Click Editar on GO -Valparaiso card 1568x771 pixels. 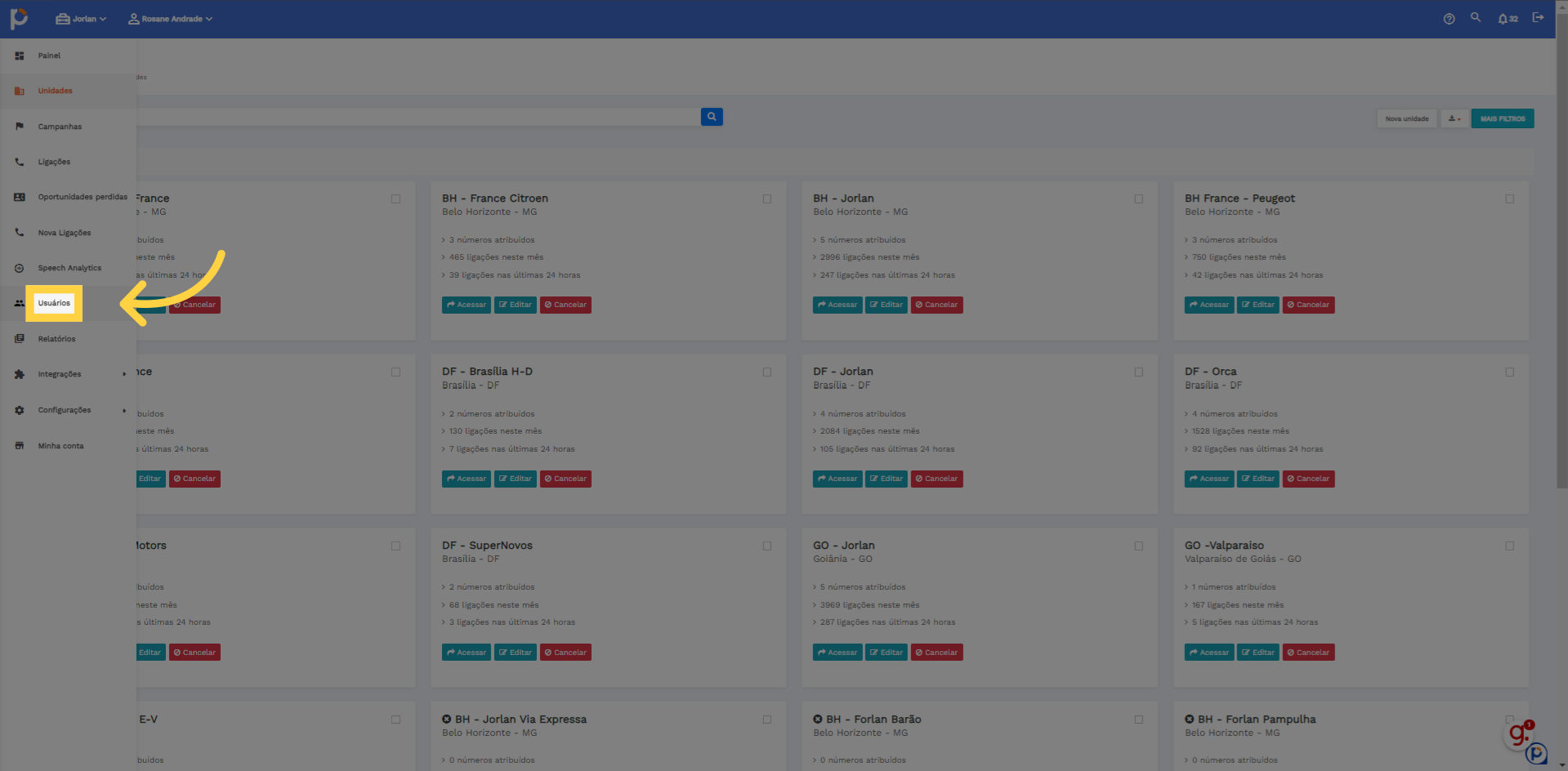tap(1258, 653)
